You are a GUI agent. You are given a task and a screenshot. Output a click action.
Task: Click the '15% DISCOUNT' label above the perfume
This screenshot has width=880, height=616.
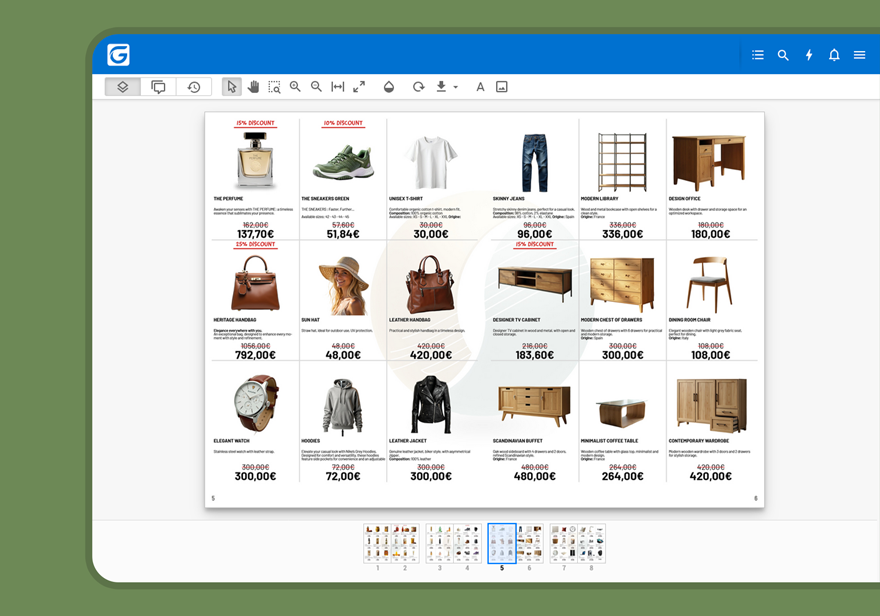tap(255, 123)
